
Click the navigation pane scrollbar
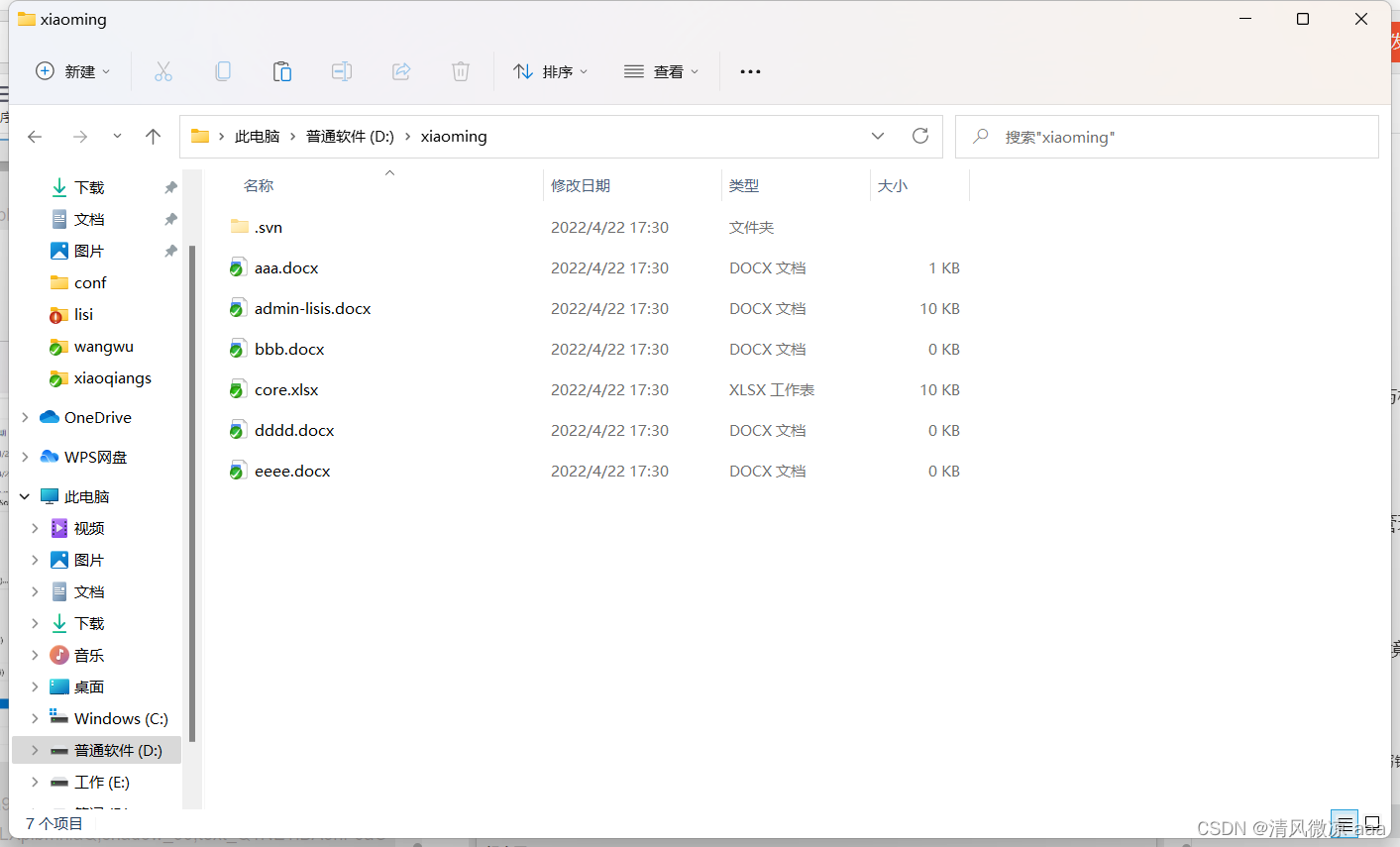click(192, 493)
